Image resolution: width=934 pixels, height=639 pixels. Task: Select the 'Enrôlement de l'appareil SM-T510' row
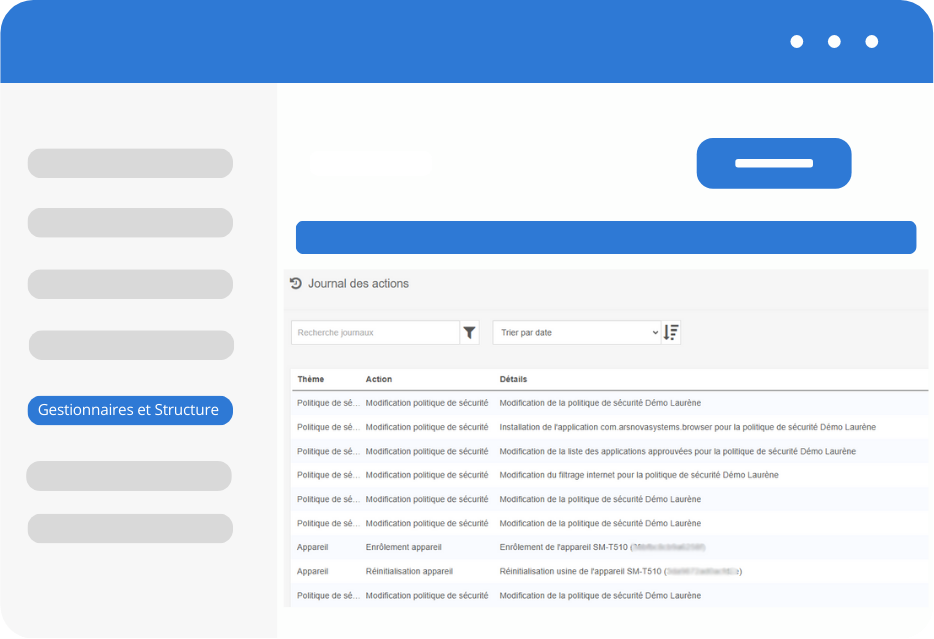pyautogui.click(x=602, y=547)
